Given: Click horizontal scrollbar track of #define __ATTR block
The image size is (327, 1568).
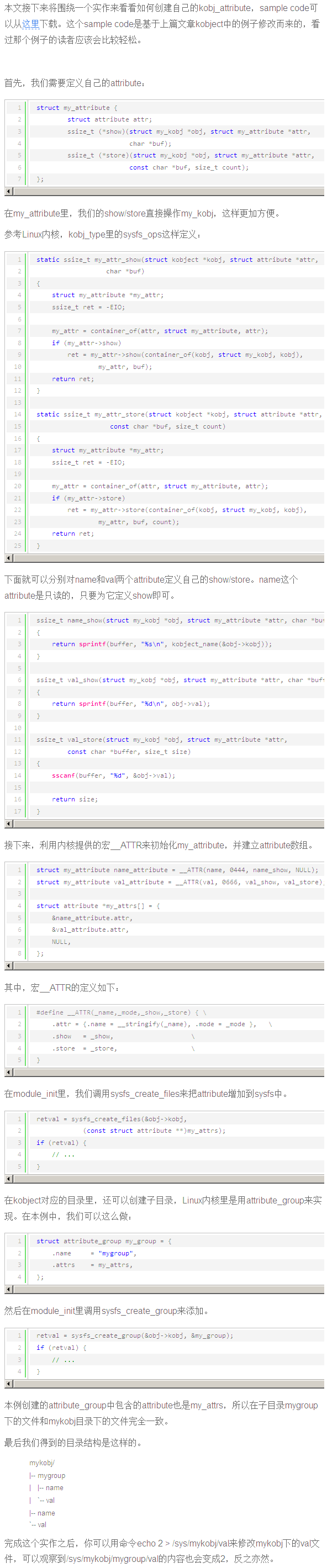Looking at the screenshot, I should click(x=168, y=1072).
